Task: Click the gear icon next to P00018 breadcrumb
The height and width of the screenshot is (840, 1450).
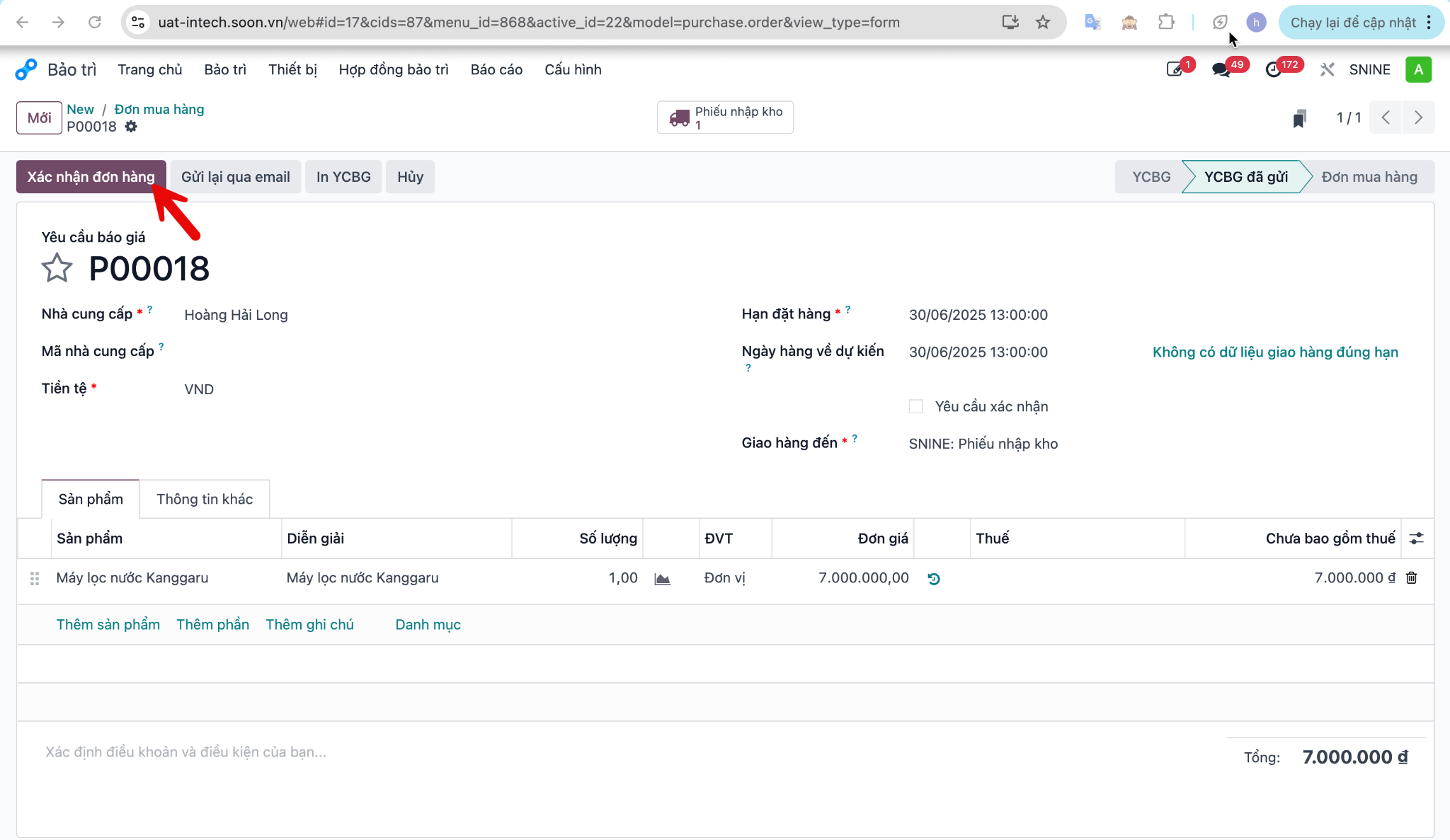Action: pos(131,127)
